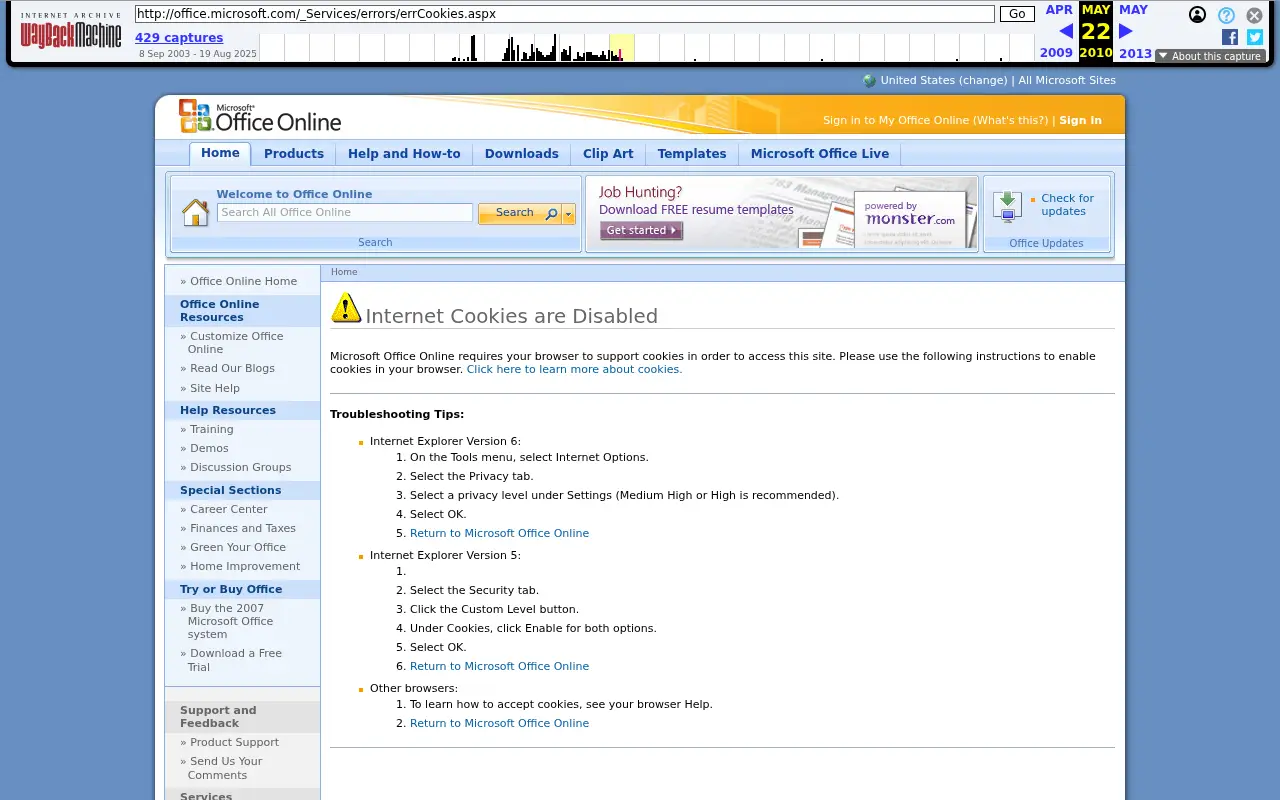Open the 429 captures link
The image size is (1280, 800).
[x=179, y=38]
